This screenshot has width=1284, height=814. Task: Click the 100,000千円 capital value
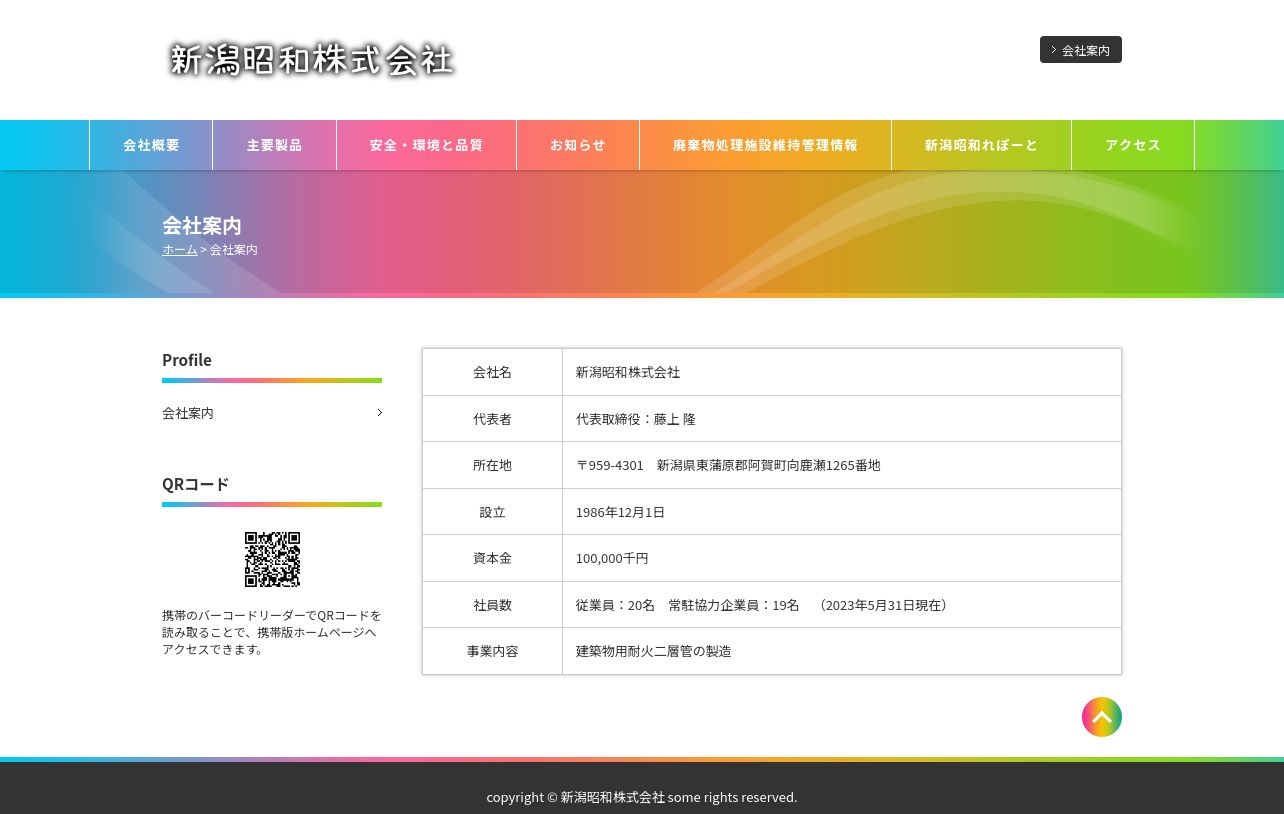pyautogui.click(x=612, y=558)
